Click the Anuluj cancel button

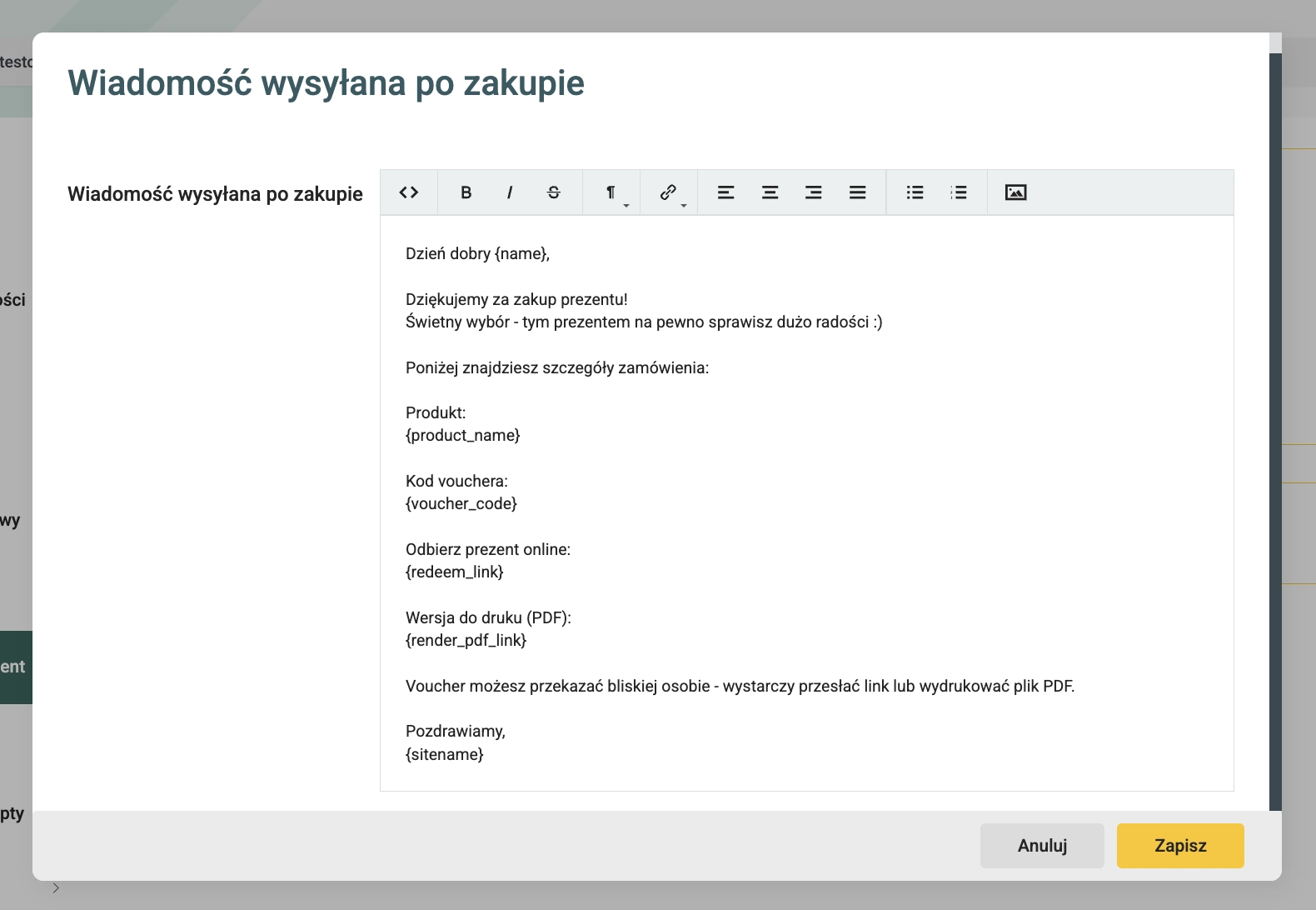click(1042, 846)
